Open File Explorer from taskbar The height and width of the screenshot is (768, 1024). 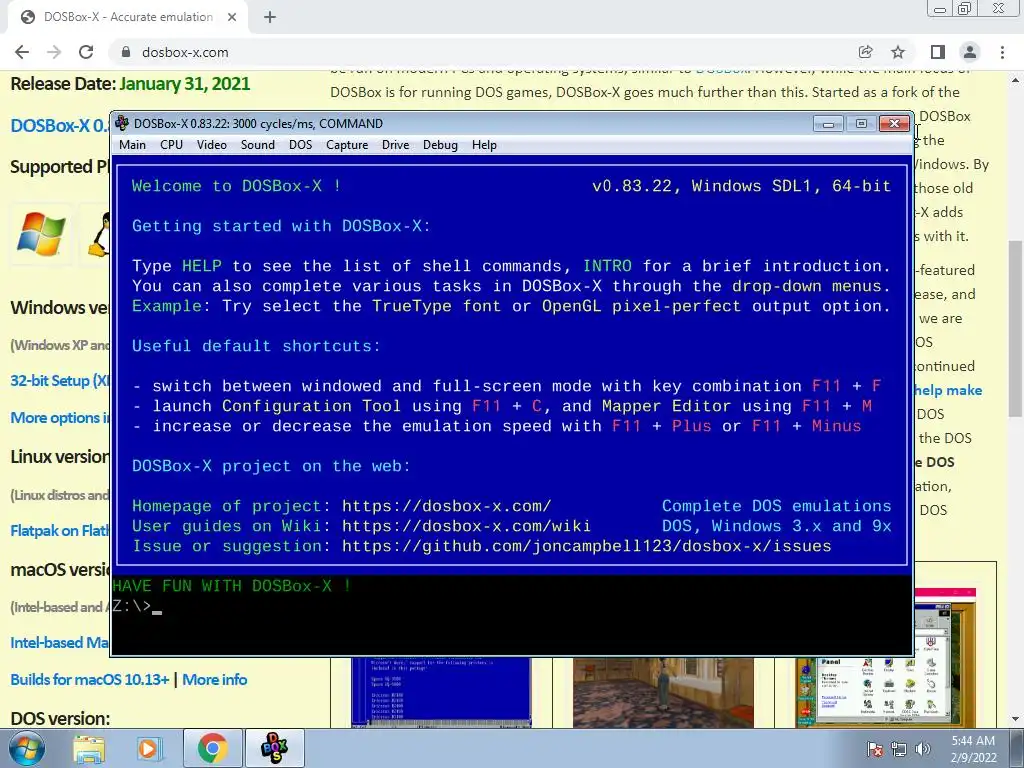[x=89, y=749]
